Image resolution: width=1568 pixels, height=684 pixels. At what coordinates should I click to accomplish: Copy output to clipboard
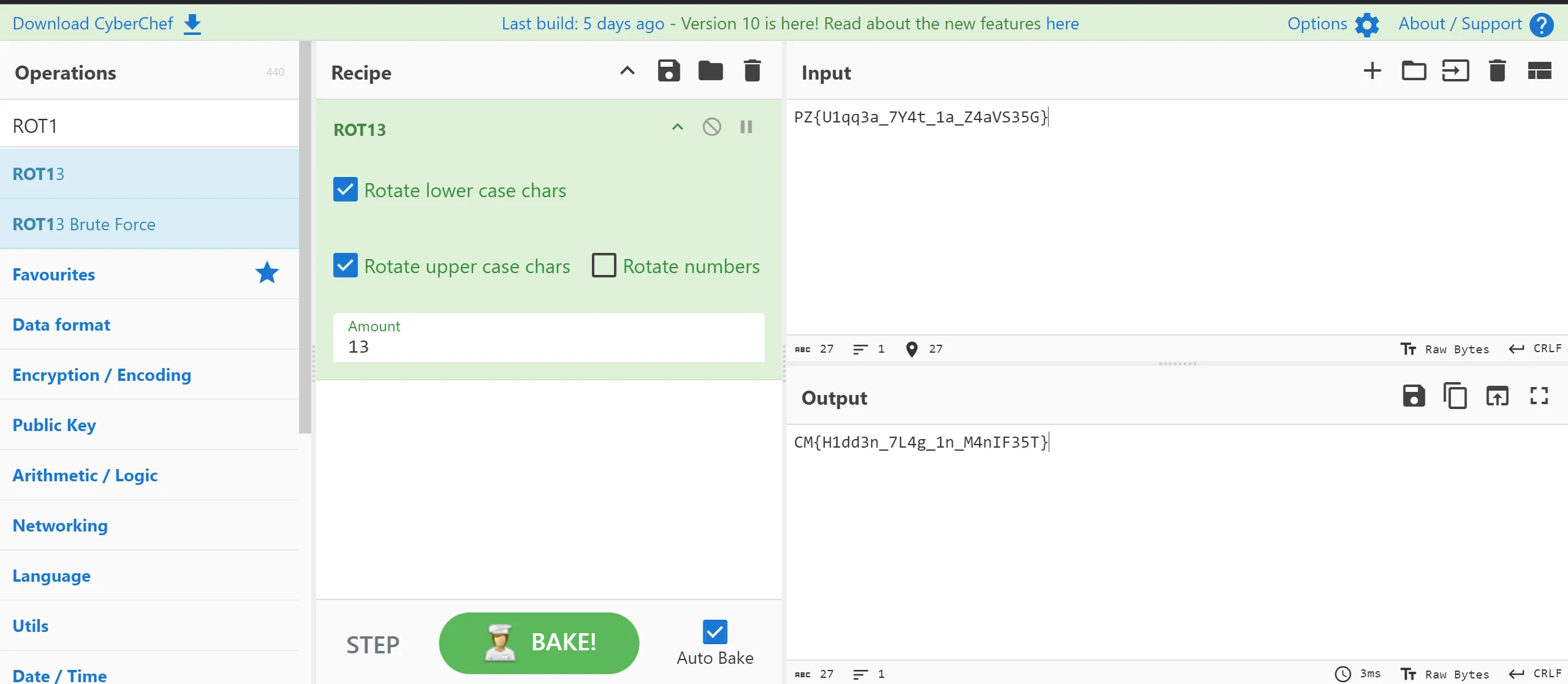point(1455,396)
